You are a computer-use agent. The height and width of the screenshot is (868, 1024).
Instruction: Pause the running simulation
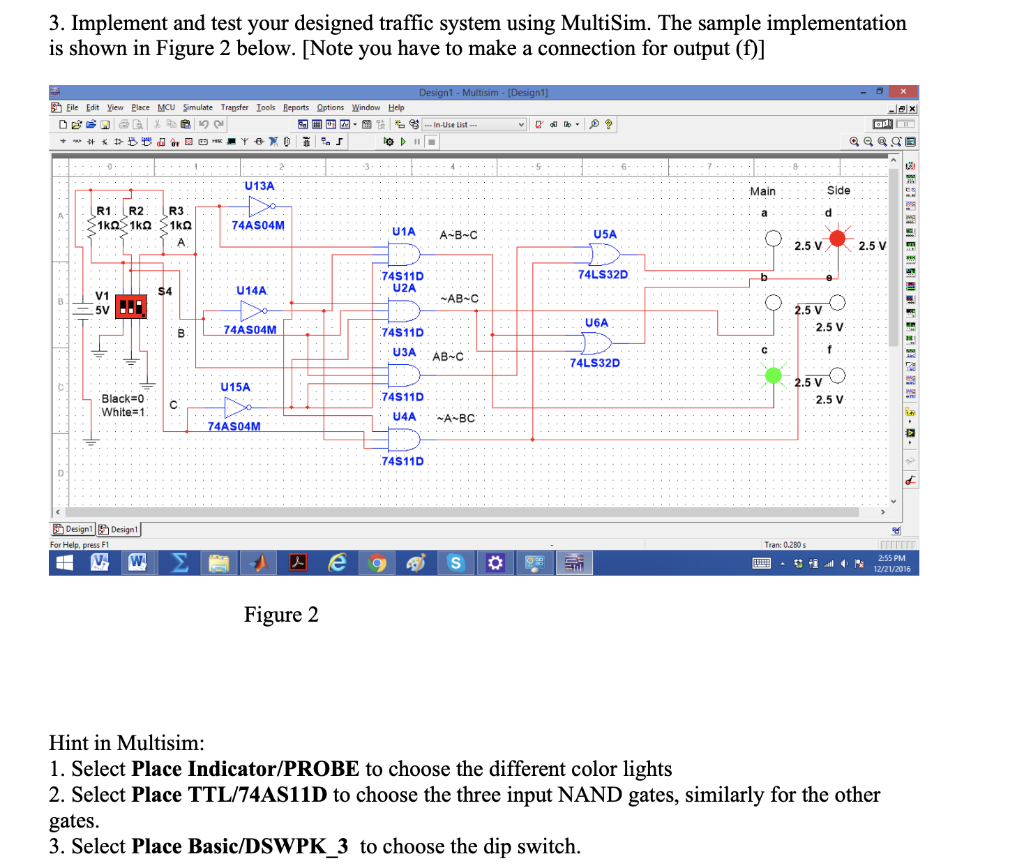(x=417, y=141)
